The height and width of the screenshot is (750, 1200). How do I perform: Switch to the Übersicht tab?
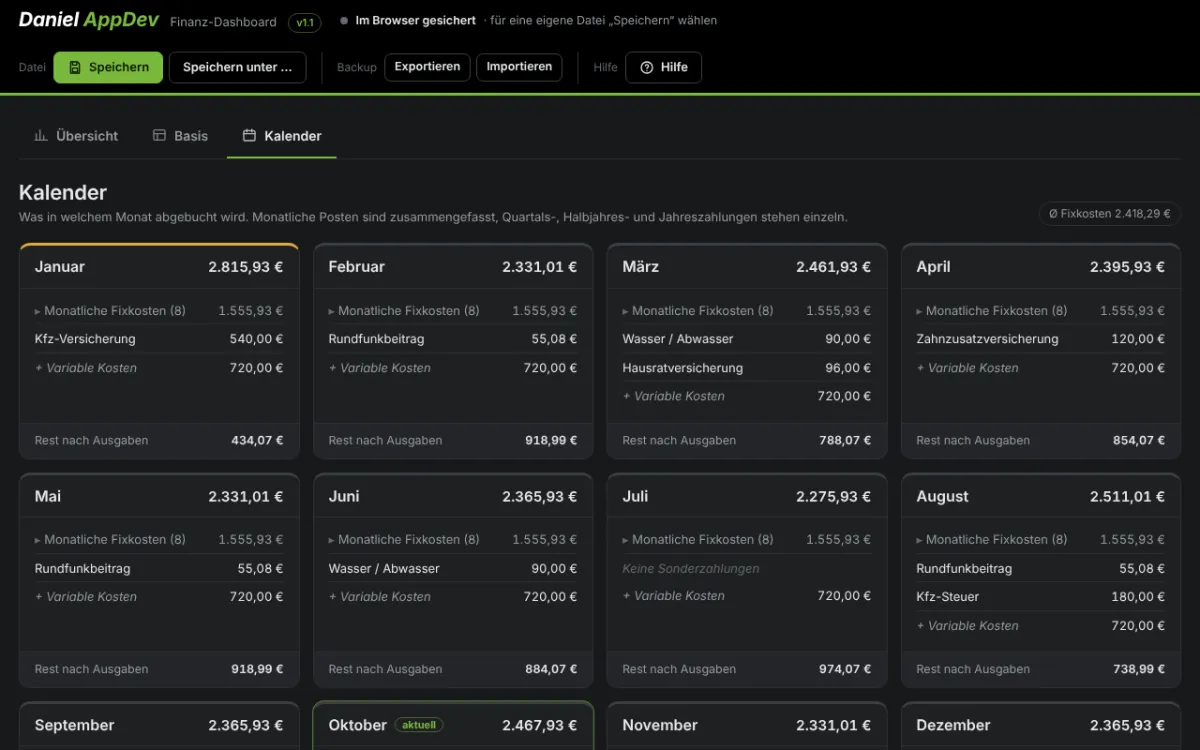(76, 136)
